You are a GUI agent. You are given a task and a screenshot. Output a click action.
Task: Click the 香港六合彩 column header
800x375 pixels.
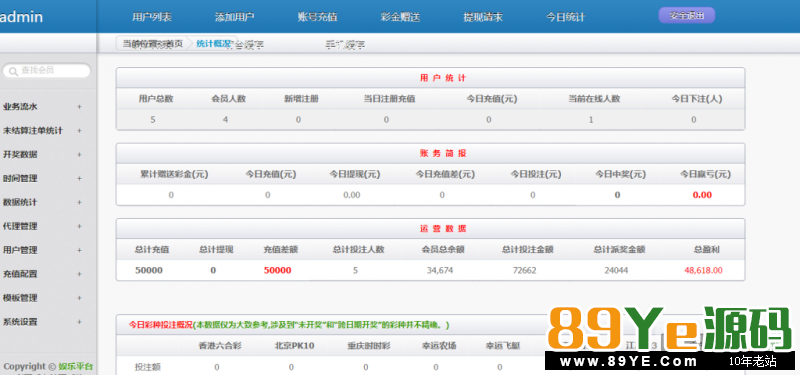[220, 346]
